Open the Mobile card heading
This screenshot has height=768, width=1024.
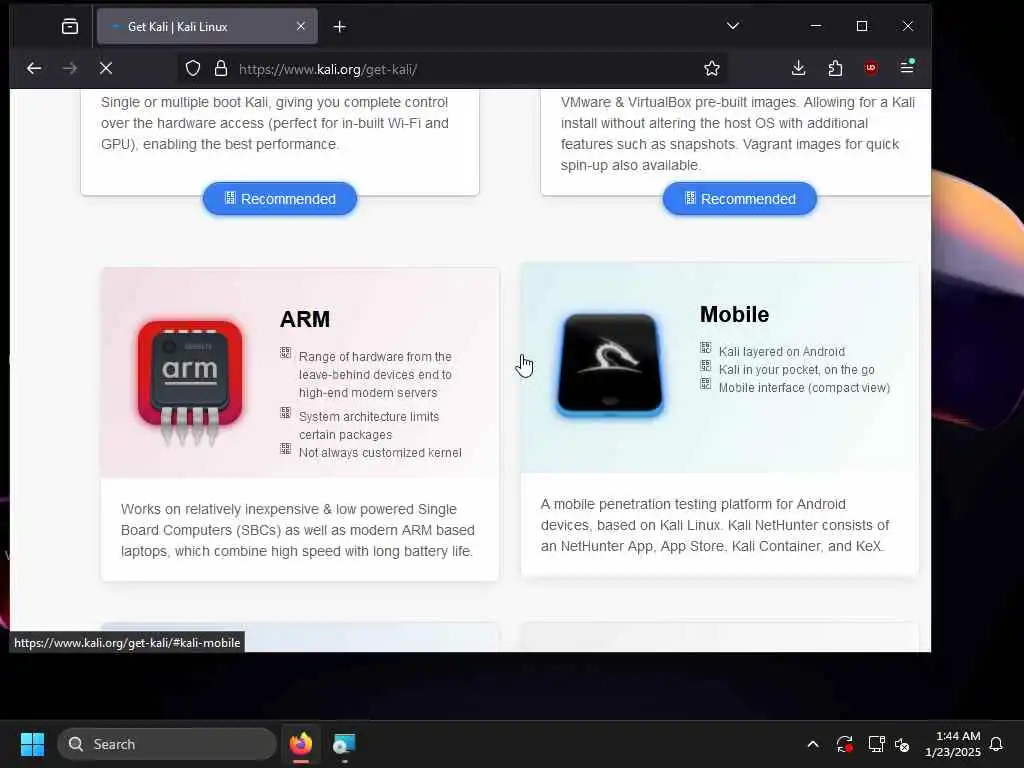[735, 315]
